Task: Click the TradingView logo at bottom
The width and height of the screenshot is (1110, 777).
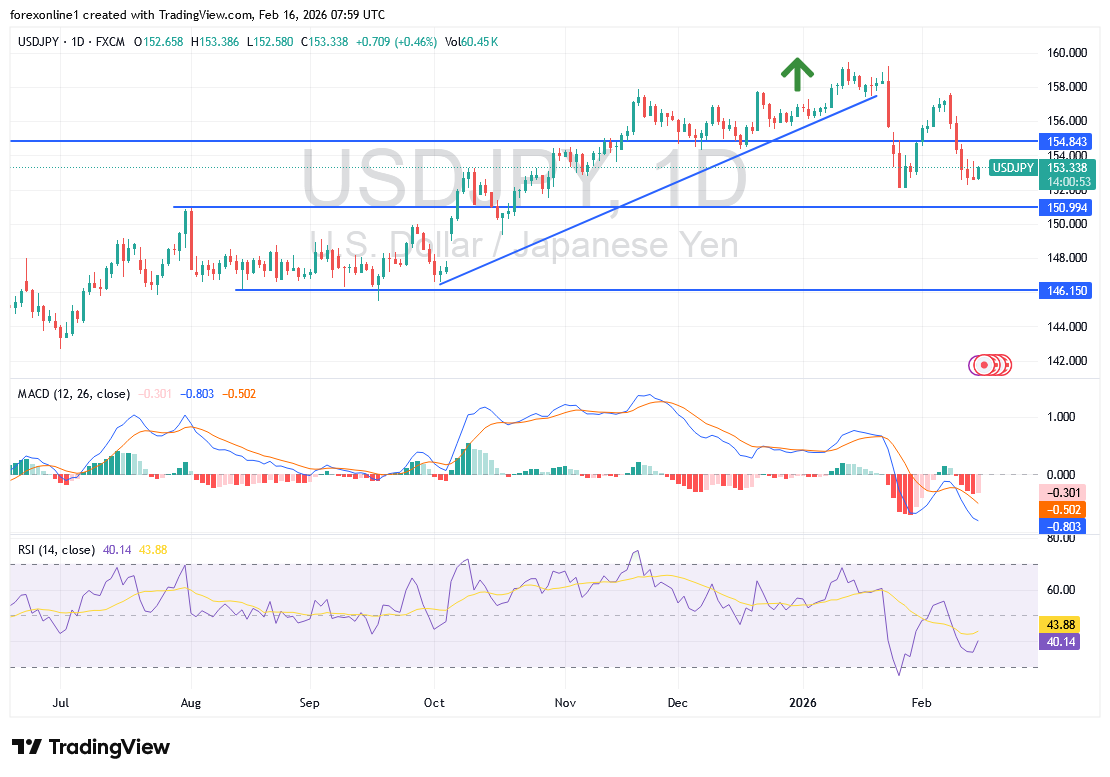Action: tap(91, 747)
